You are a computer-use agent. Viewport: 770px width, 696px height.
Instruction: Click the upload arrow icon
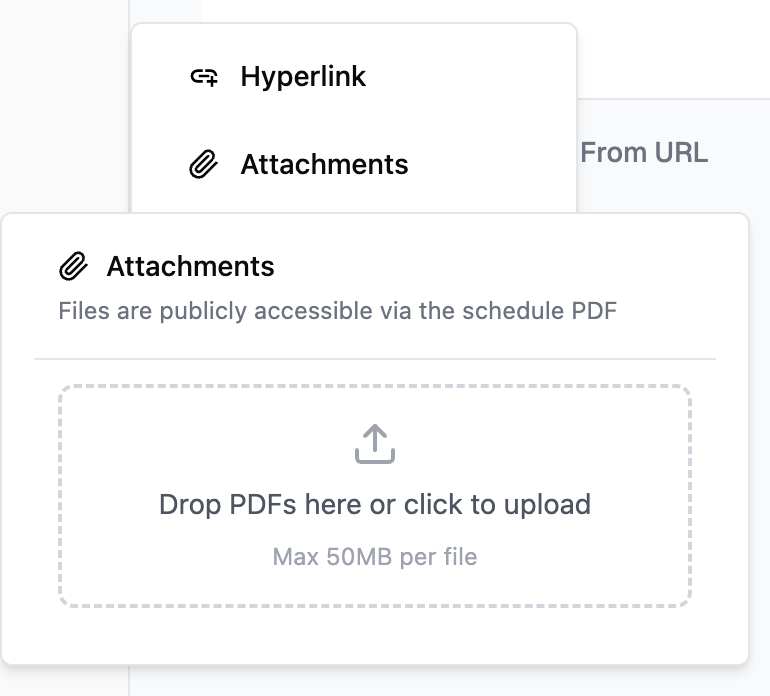pos(375,444)
